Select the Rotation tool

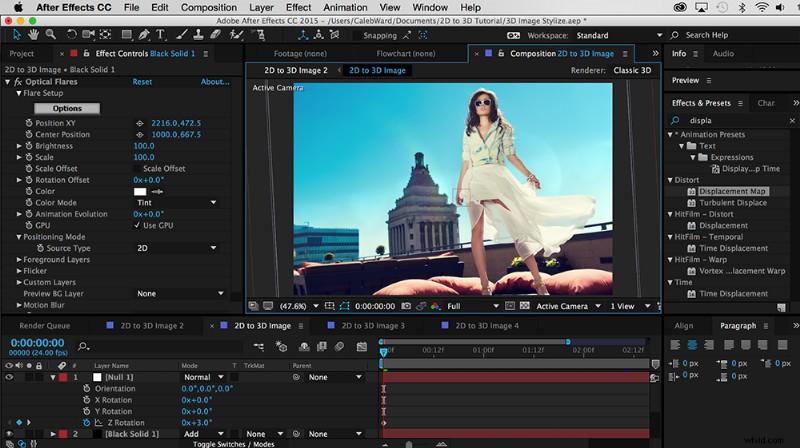(71, 35)
